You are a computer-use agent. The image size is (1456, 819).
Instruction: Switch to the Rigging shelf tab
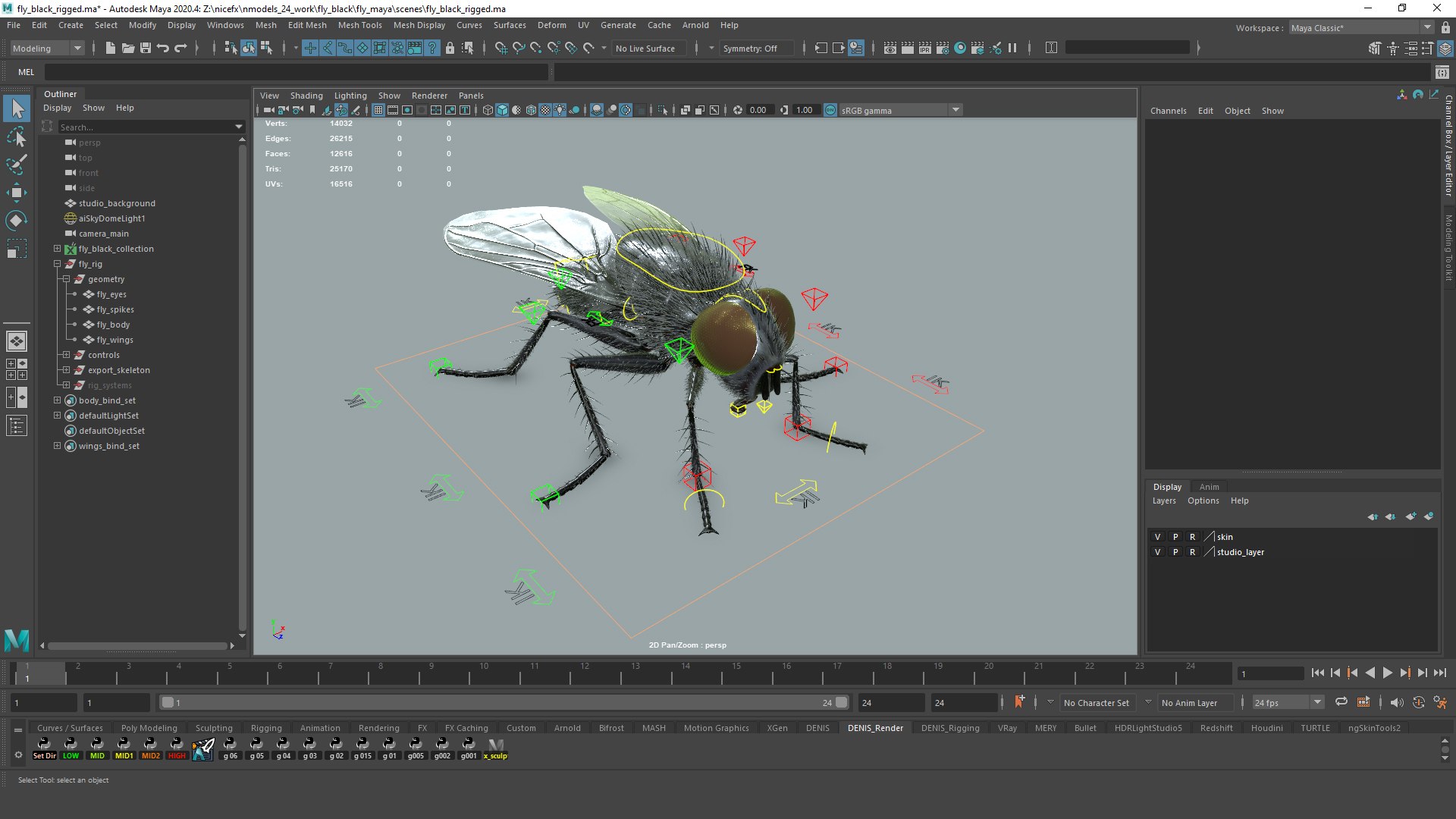266,728
